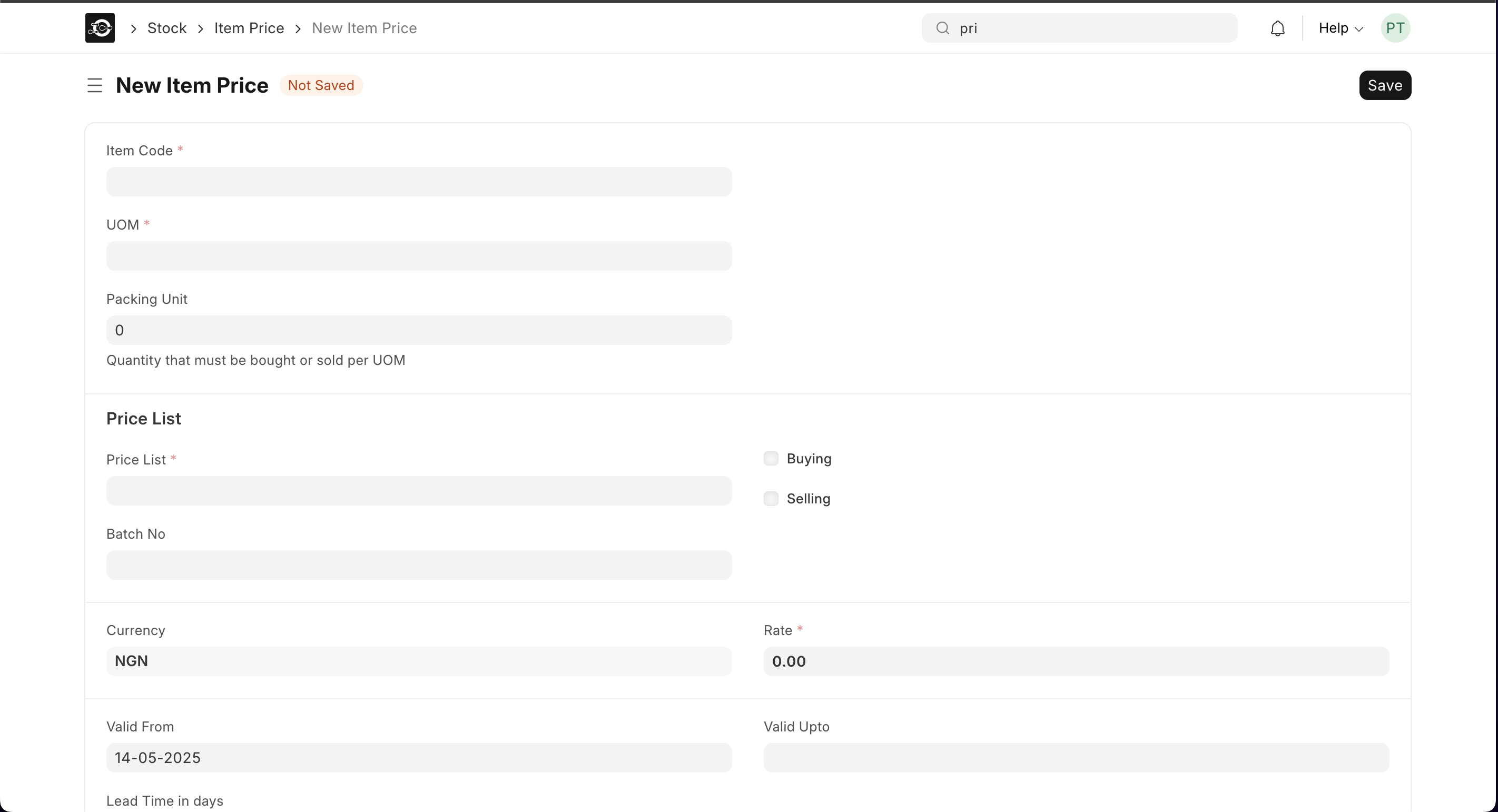Click the Not Saved status badge
1498x812 pixels.
pos(321,85)
